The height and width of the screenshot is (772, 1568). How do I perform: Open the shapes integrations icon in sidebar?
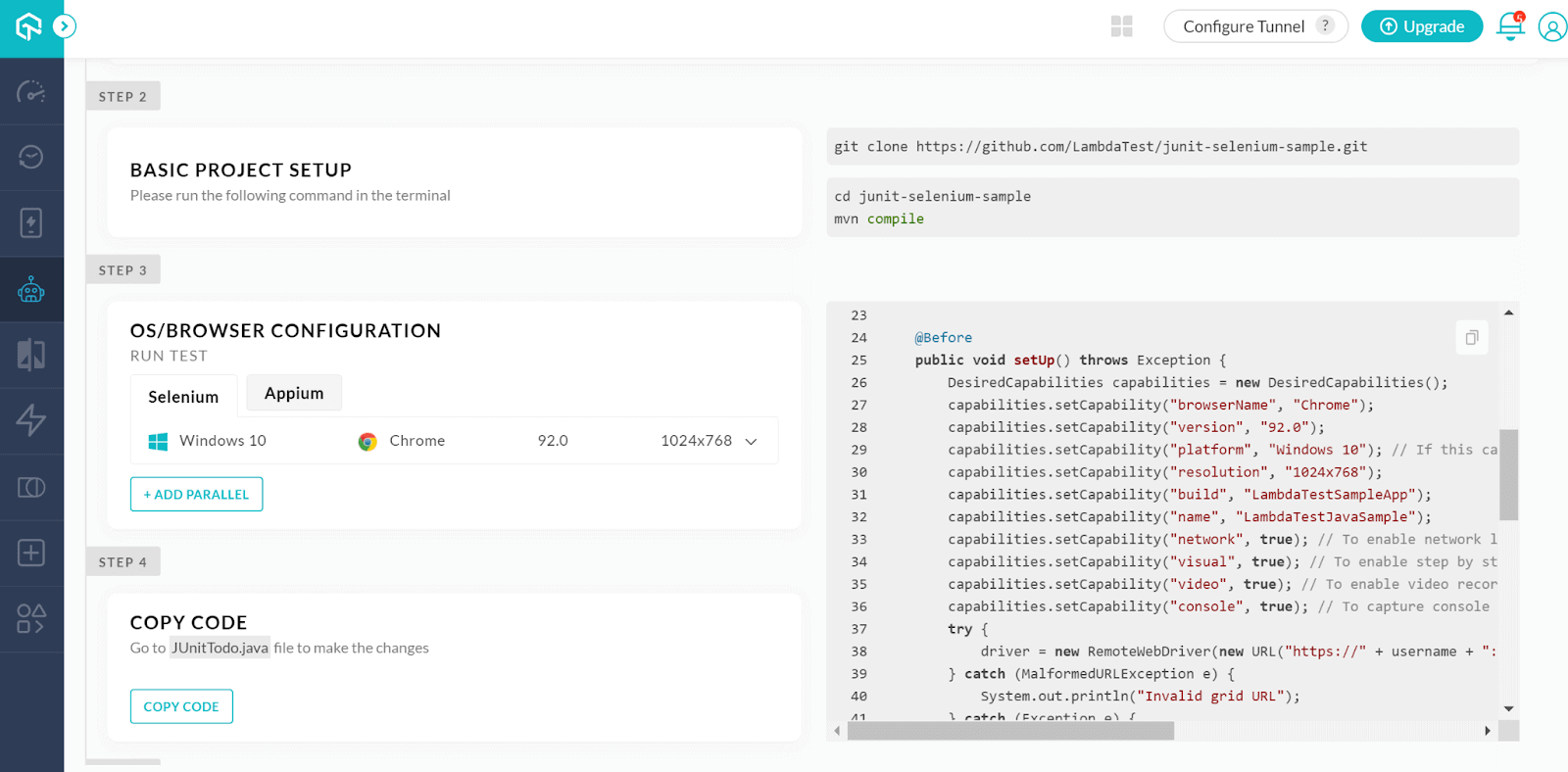point(31,619)
